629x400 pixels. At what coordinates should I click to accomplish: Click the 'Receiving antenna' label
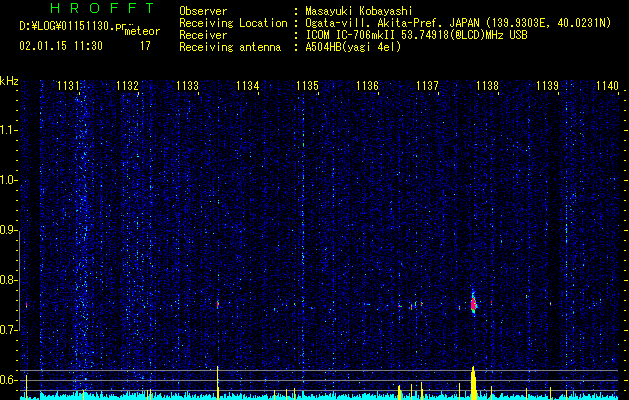230,47
